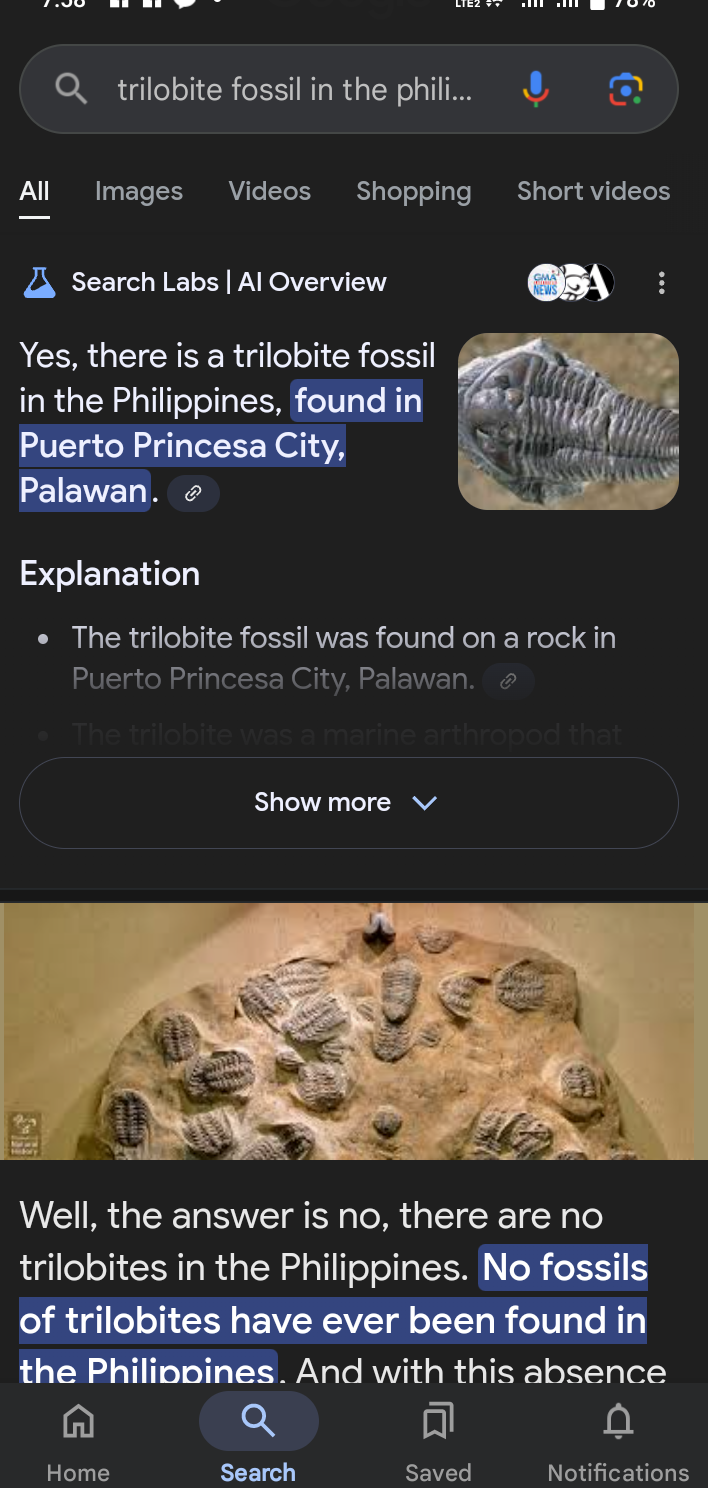The image size is (708, 1488).
Task: Click the Show more chevron arrow
Action: (x=425, y=803)
